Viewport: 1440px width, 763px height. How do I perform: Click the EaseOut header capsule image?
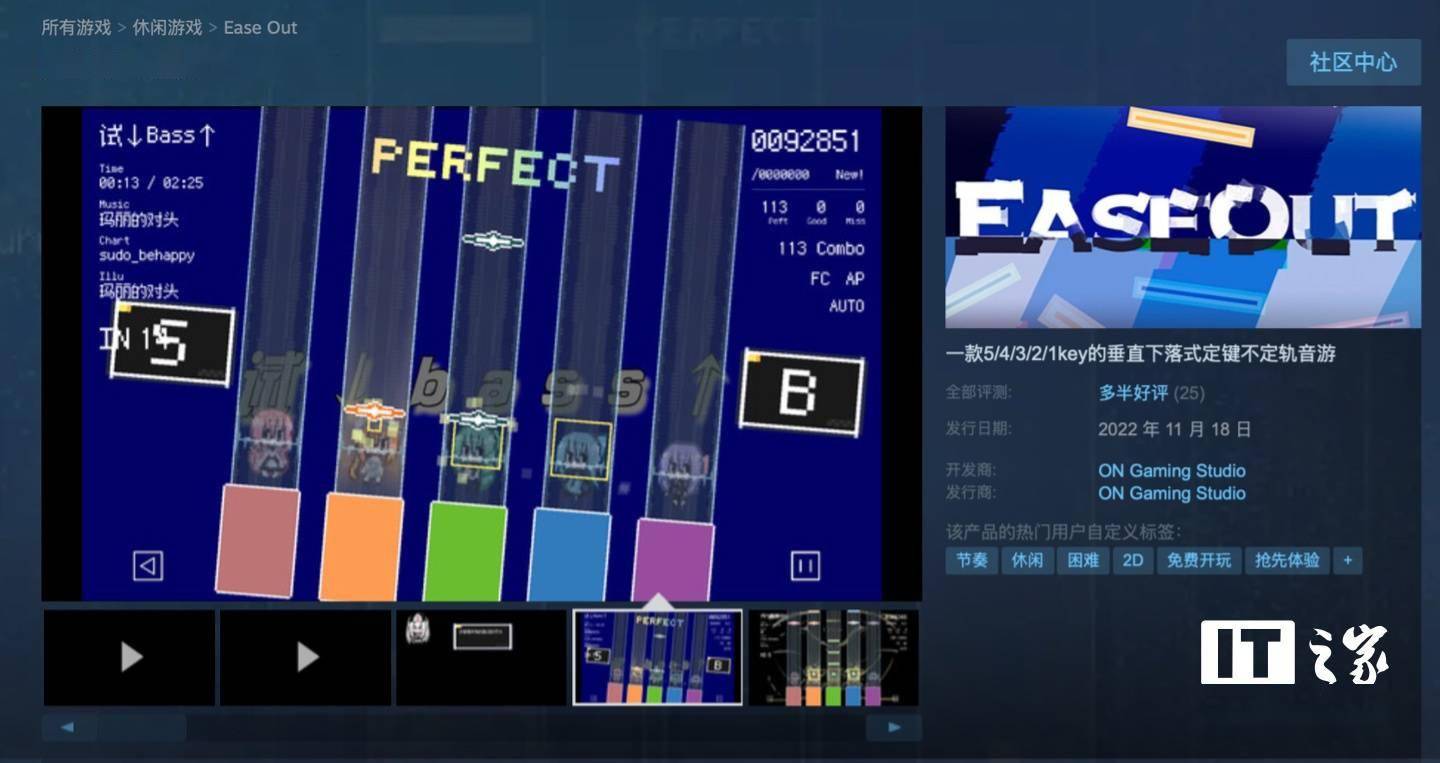[1183, 217]
